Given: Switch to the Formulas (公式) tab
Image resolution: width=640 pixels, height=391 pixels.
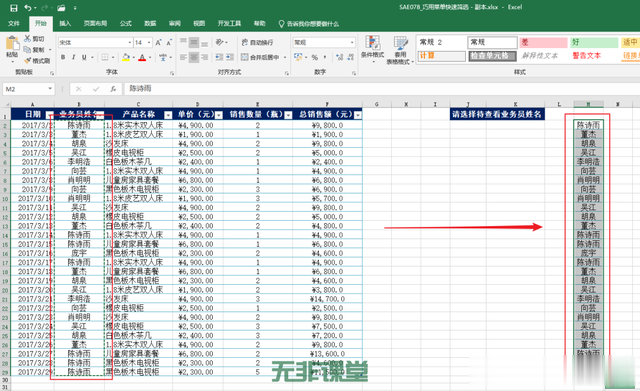Looking at the screenshot, I should [x=126, y=24].
